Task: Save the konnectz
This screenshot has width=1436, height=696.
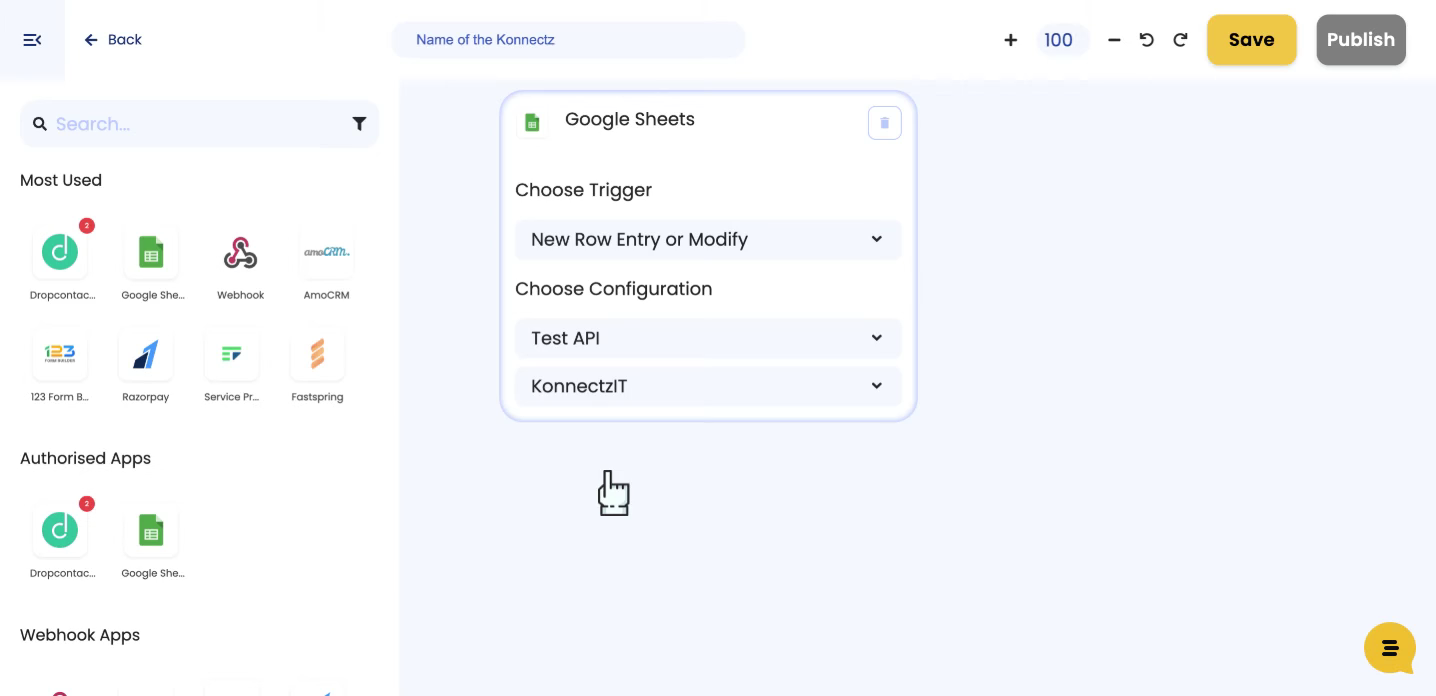Action: (x=1251, y=40)
